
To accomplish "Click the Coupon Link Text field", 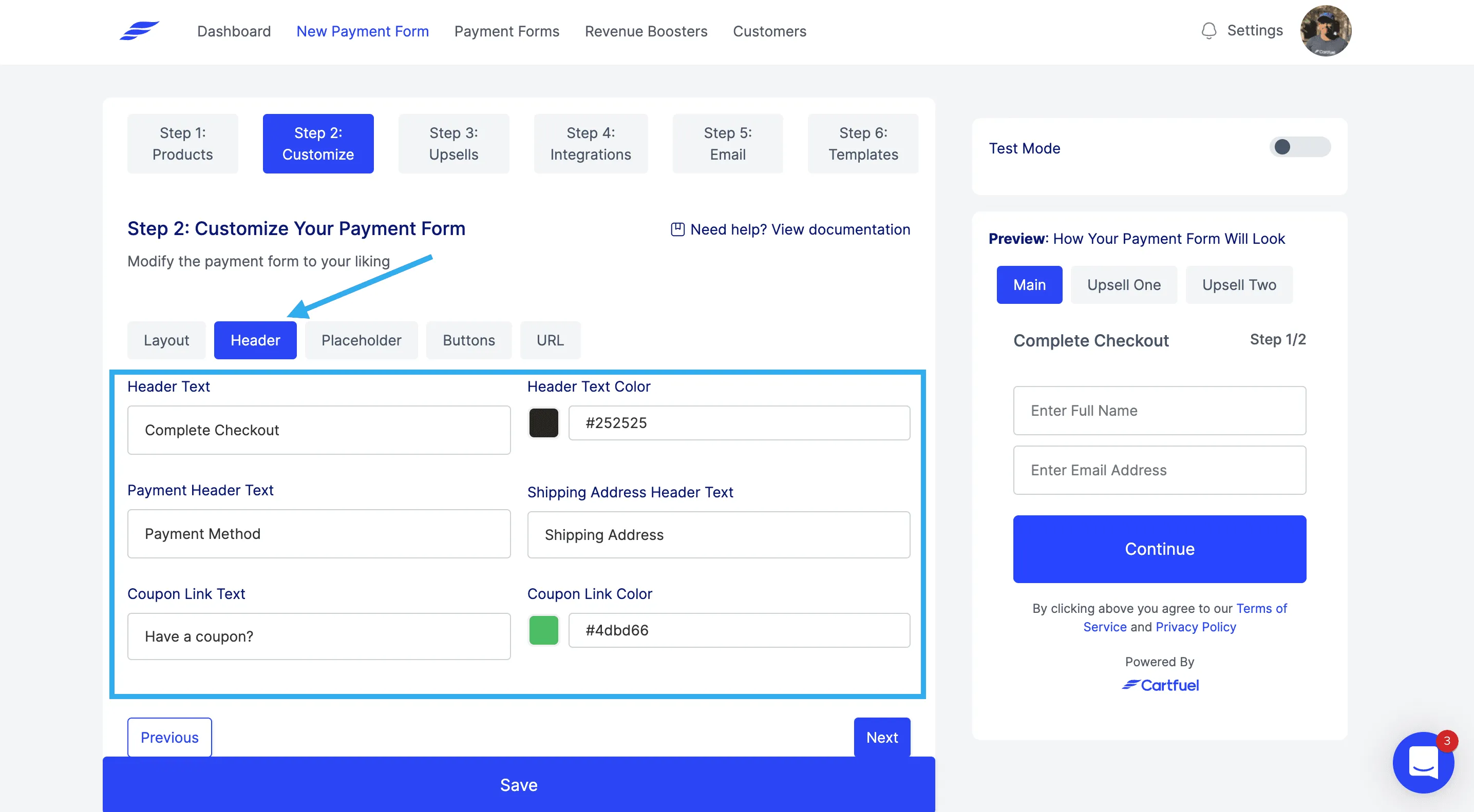I will pyautogui.click(x=319, y=636).
